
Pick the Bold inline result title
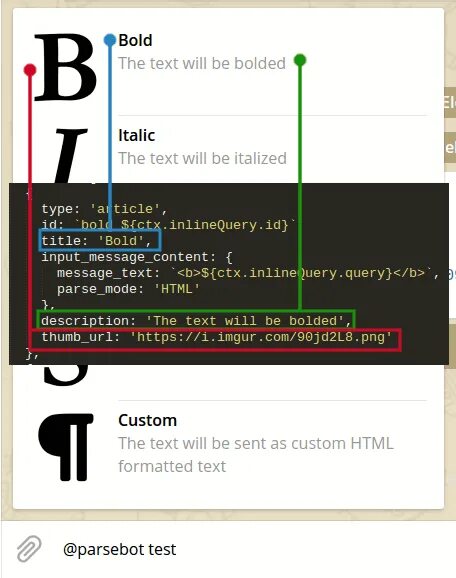135,40
